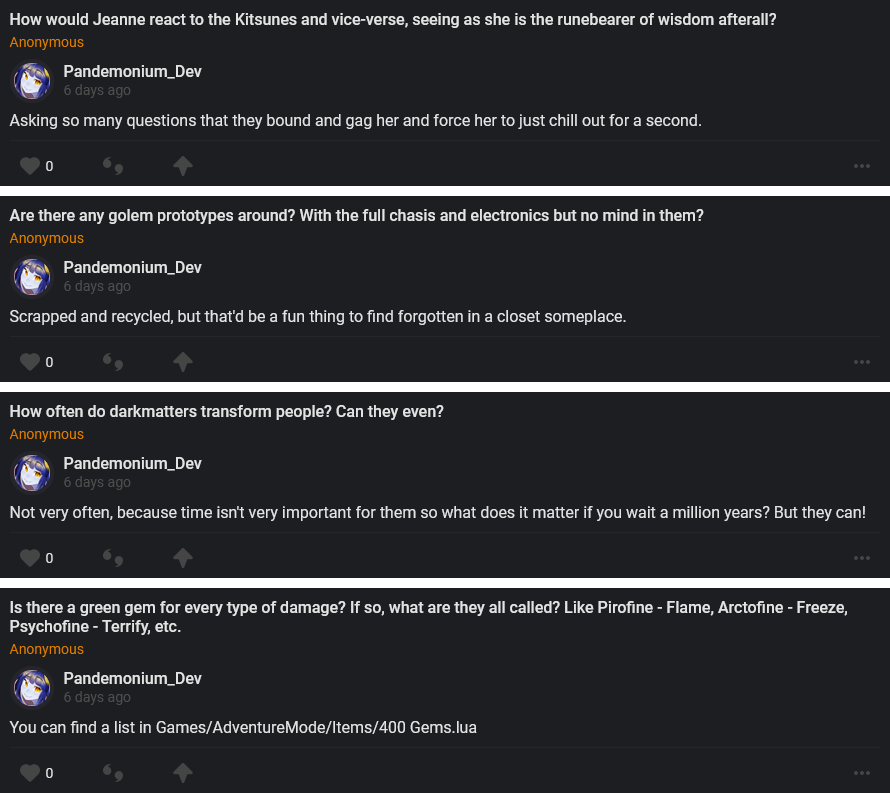Quote the darkmatters transform answer
The width and height of the screenshot is (890, 793).
(x=113, y=558)
